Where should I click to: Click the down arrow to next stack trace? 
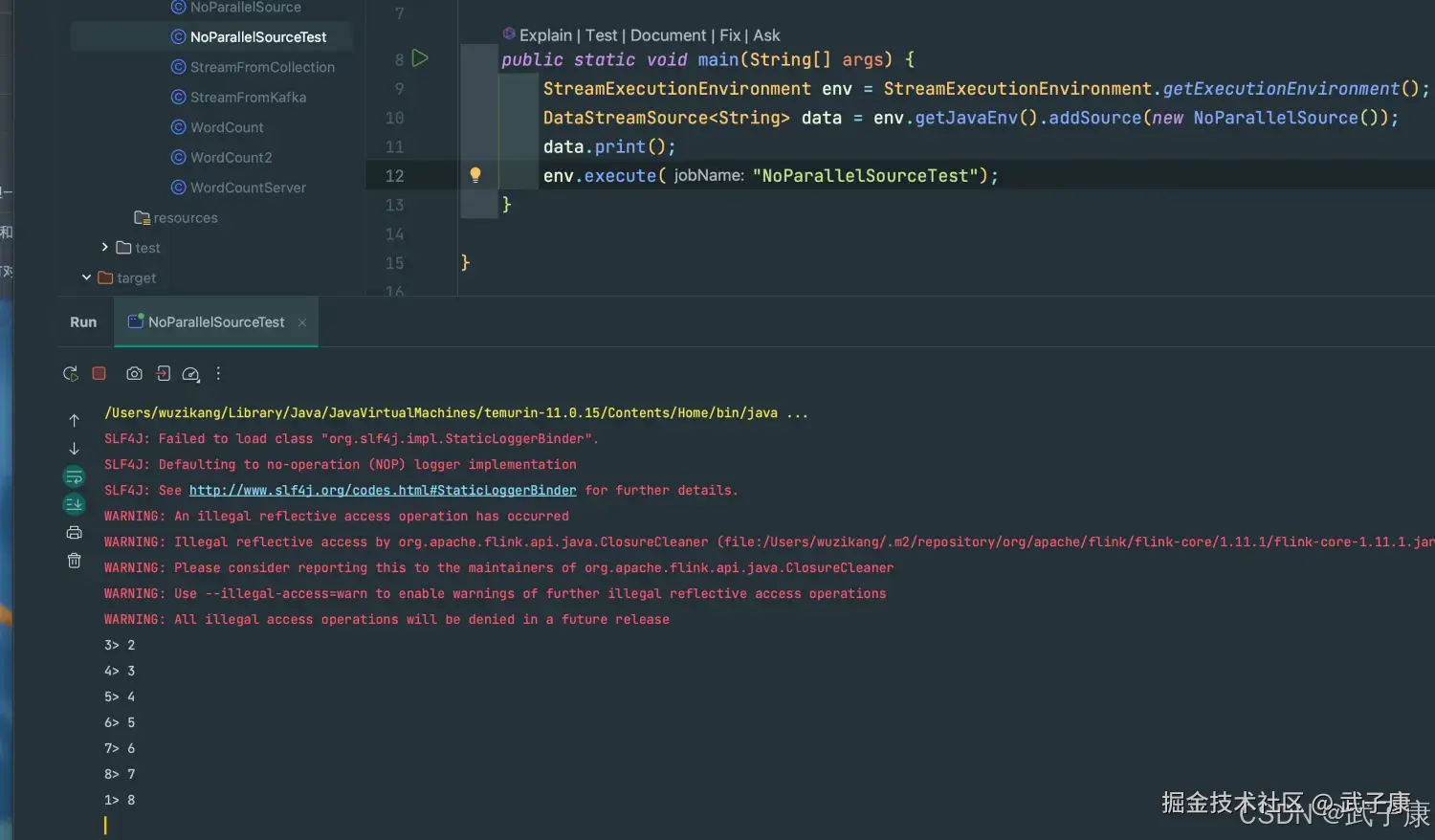click(x=74, y=448)
